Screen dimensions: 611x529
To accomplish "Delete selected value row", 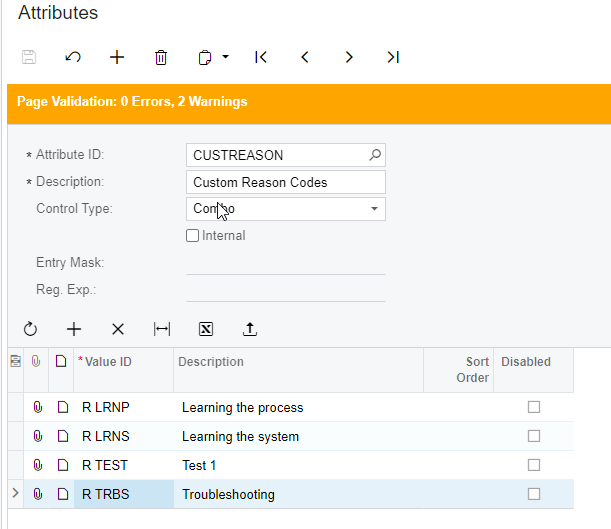I will (118, 329).
